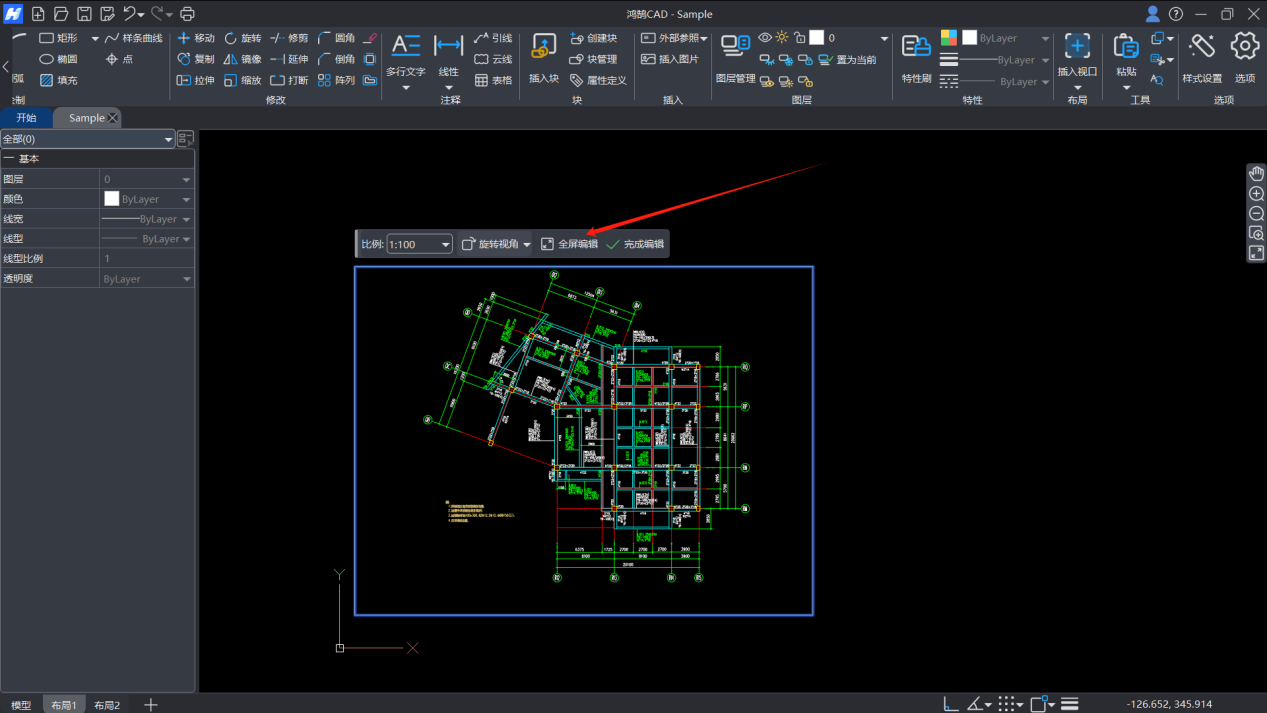The width and height of the screenshot is (1267, 713).
Task: Toggle the layer lock icon in ribbon
Action: 799,38
